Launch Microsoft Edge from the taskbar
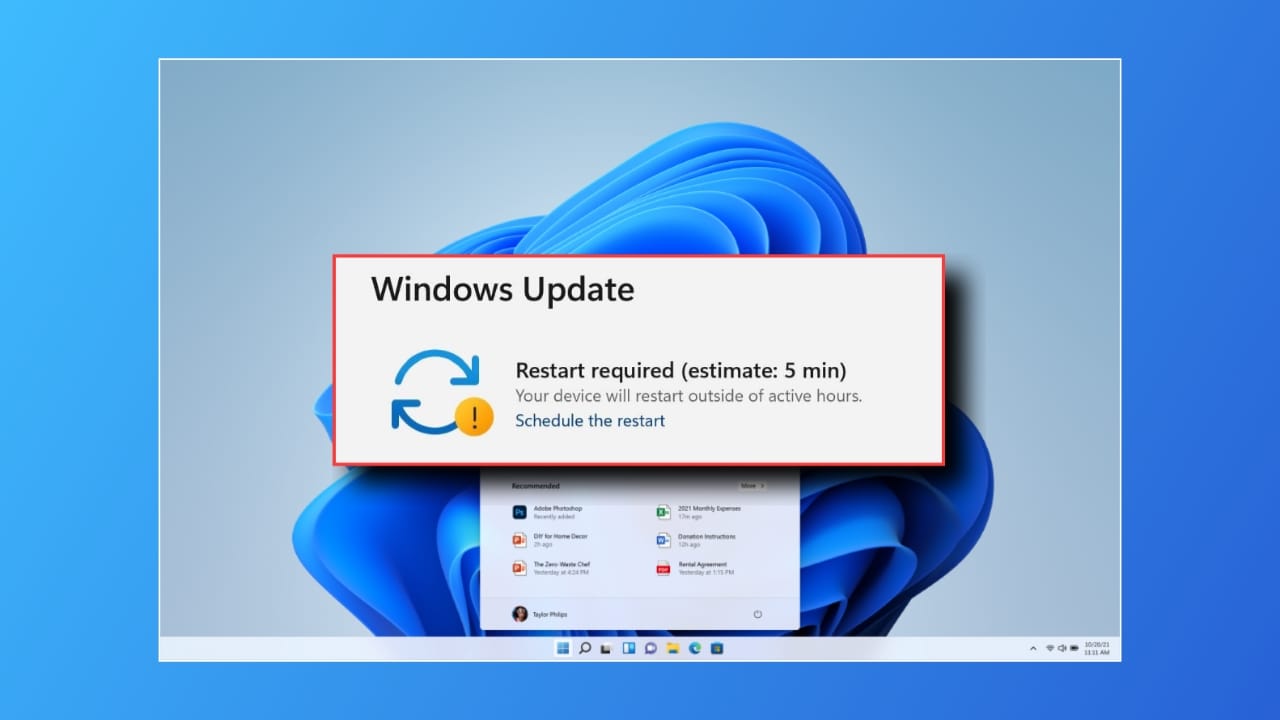The height and width of the screenshot is (720, 1280). tap(695, 648)
